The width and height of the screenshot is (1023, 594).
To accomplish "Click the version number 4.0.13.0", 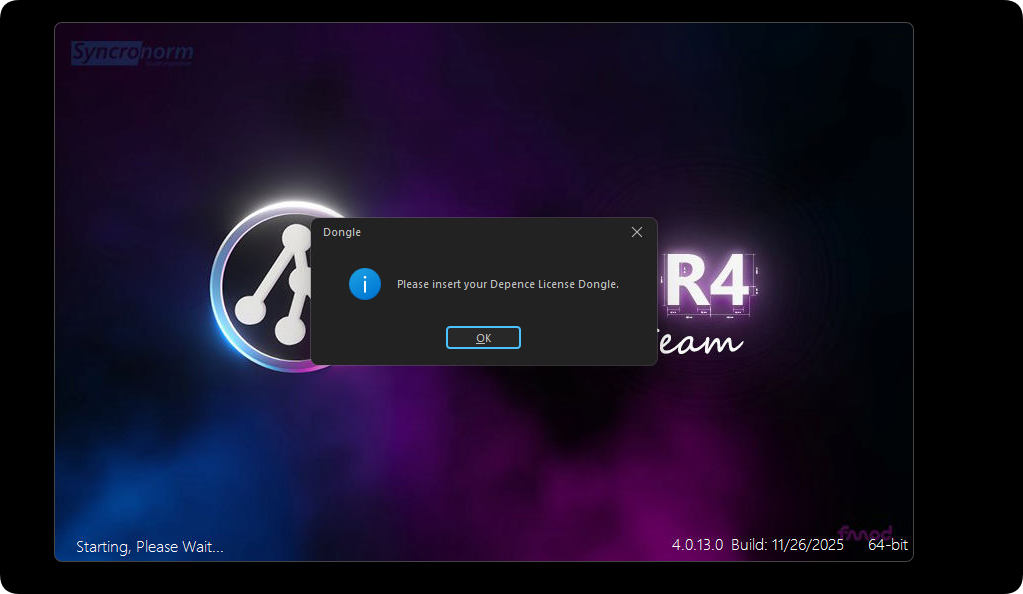I will [697, 545].
